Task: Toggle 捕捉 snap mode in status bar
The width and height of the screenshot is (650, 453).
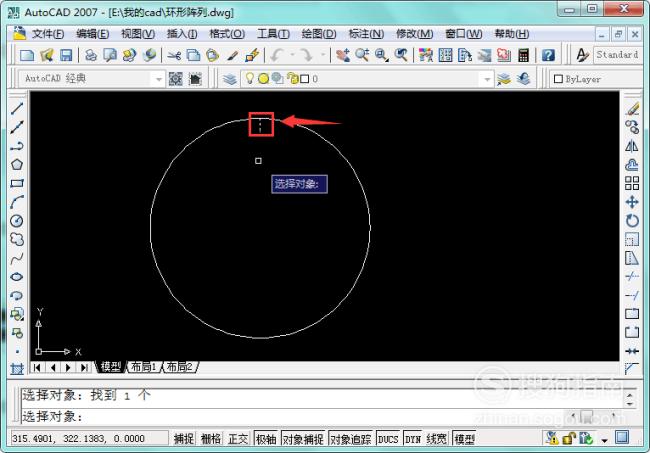Action: pyautogui.click(x=184, y=438)
